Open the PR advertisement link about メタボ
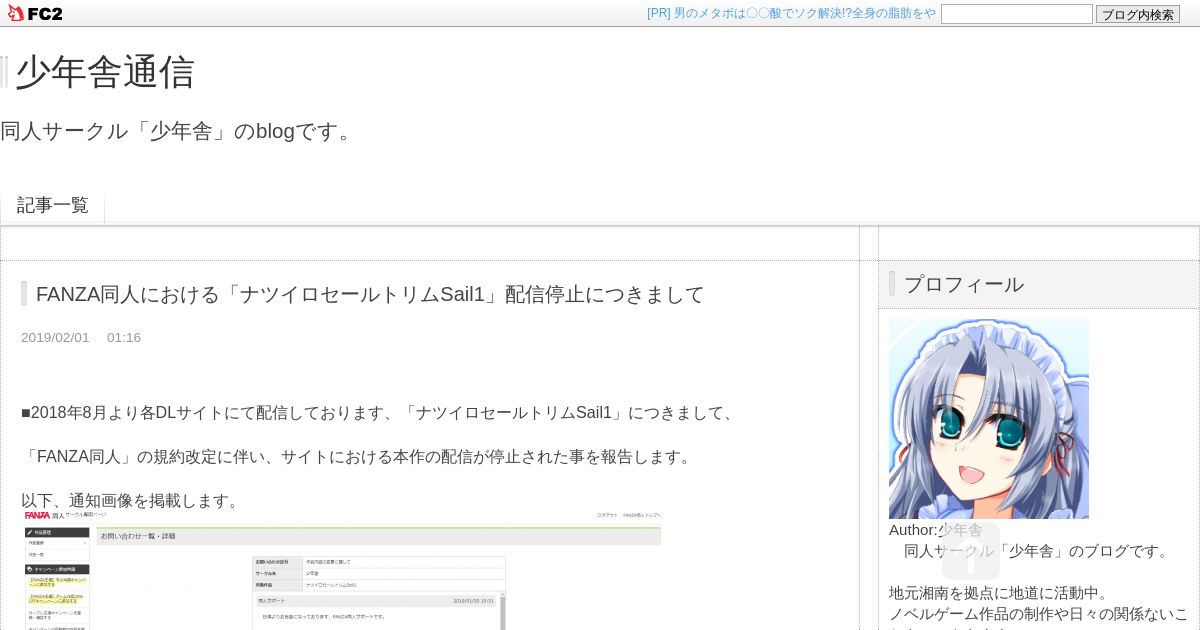This screenshot has width=1200, height=630. point(791,13)
